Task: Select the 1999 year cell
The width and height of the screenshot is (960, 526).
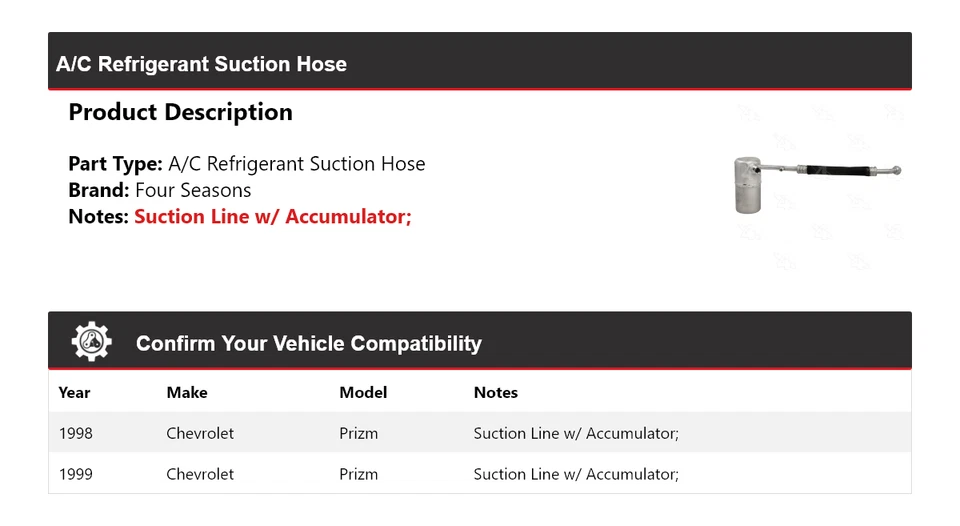Action: 76,474
